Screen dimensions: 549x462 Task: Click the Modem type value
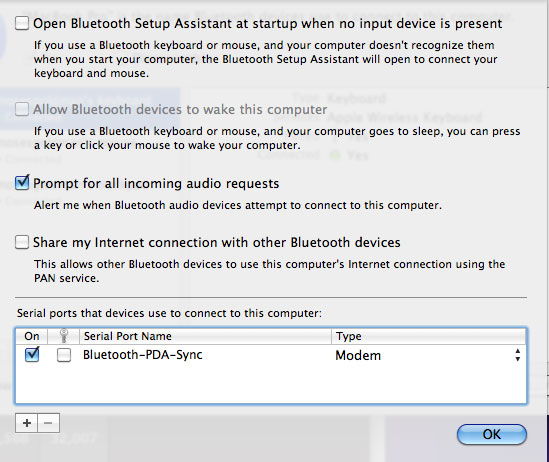tap(358, 356)
